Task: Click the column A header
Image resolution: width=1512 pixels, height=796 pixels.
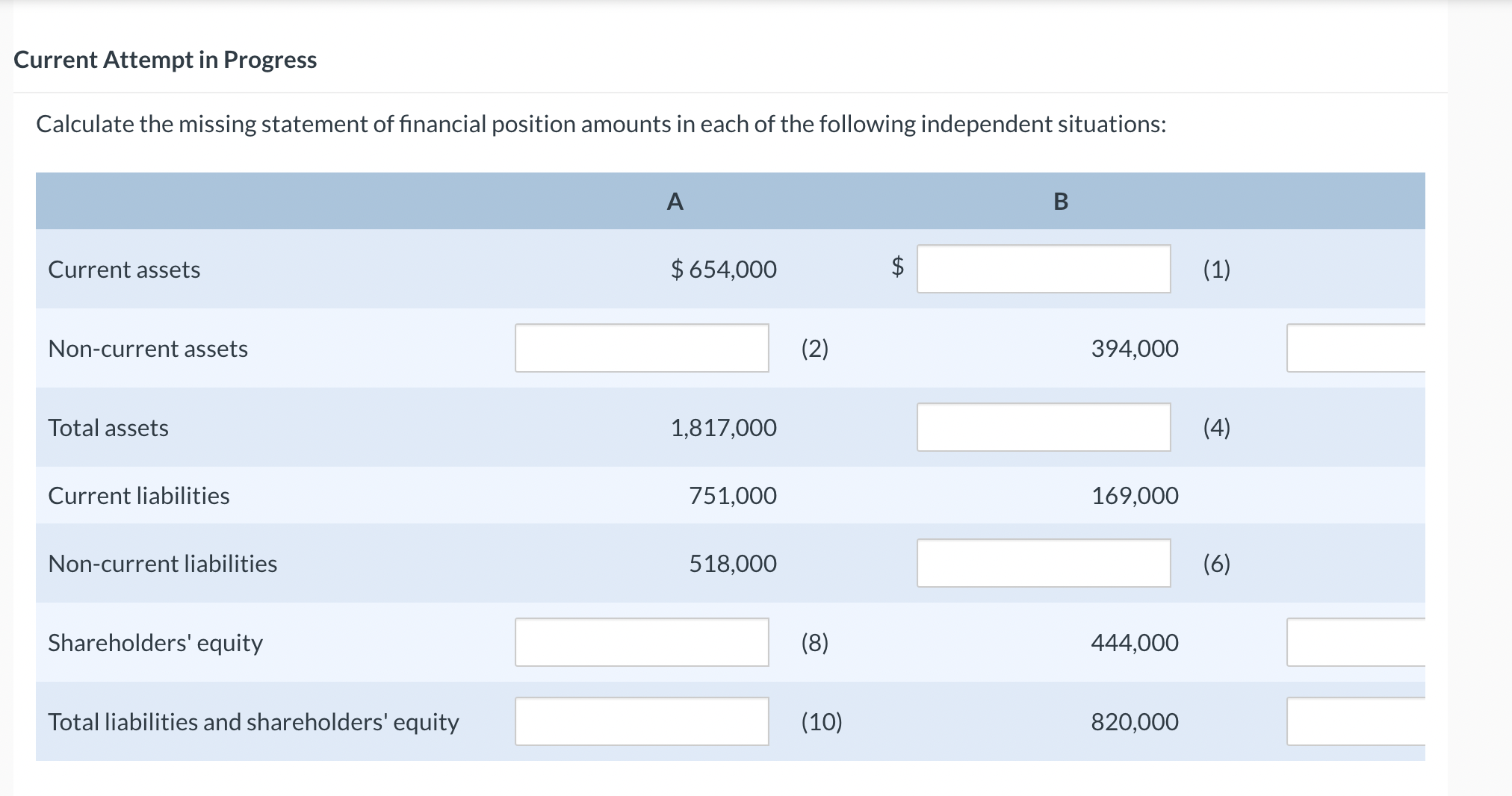Action: [x=675, y=202]
